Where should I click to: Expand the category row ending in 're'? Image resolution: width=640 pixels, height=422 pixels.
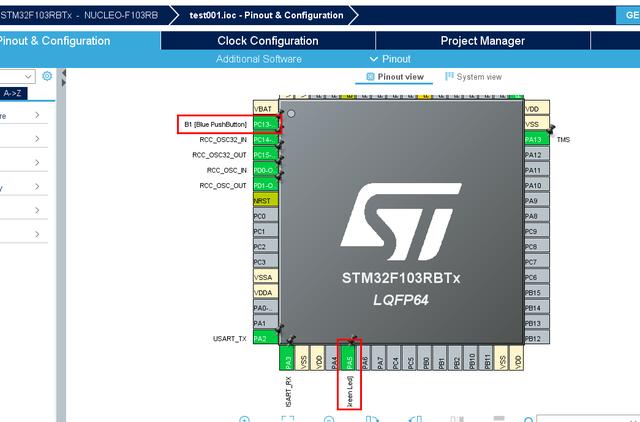[x=24, y=115]
